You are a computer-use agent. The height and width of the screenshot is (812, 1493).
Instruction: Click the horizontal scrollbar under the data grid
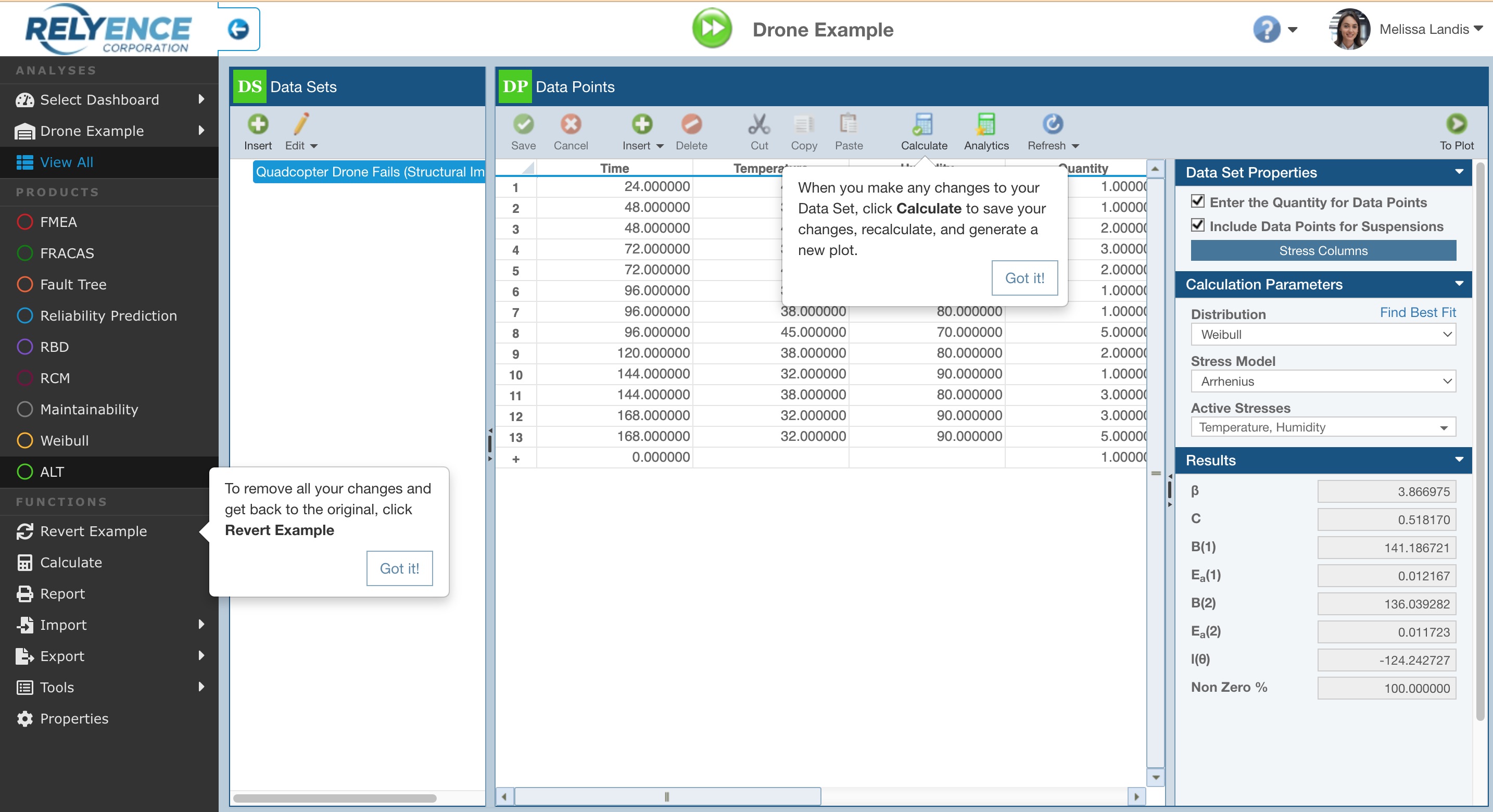click(x=666, y=796)
